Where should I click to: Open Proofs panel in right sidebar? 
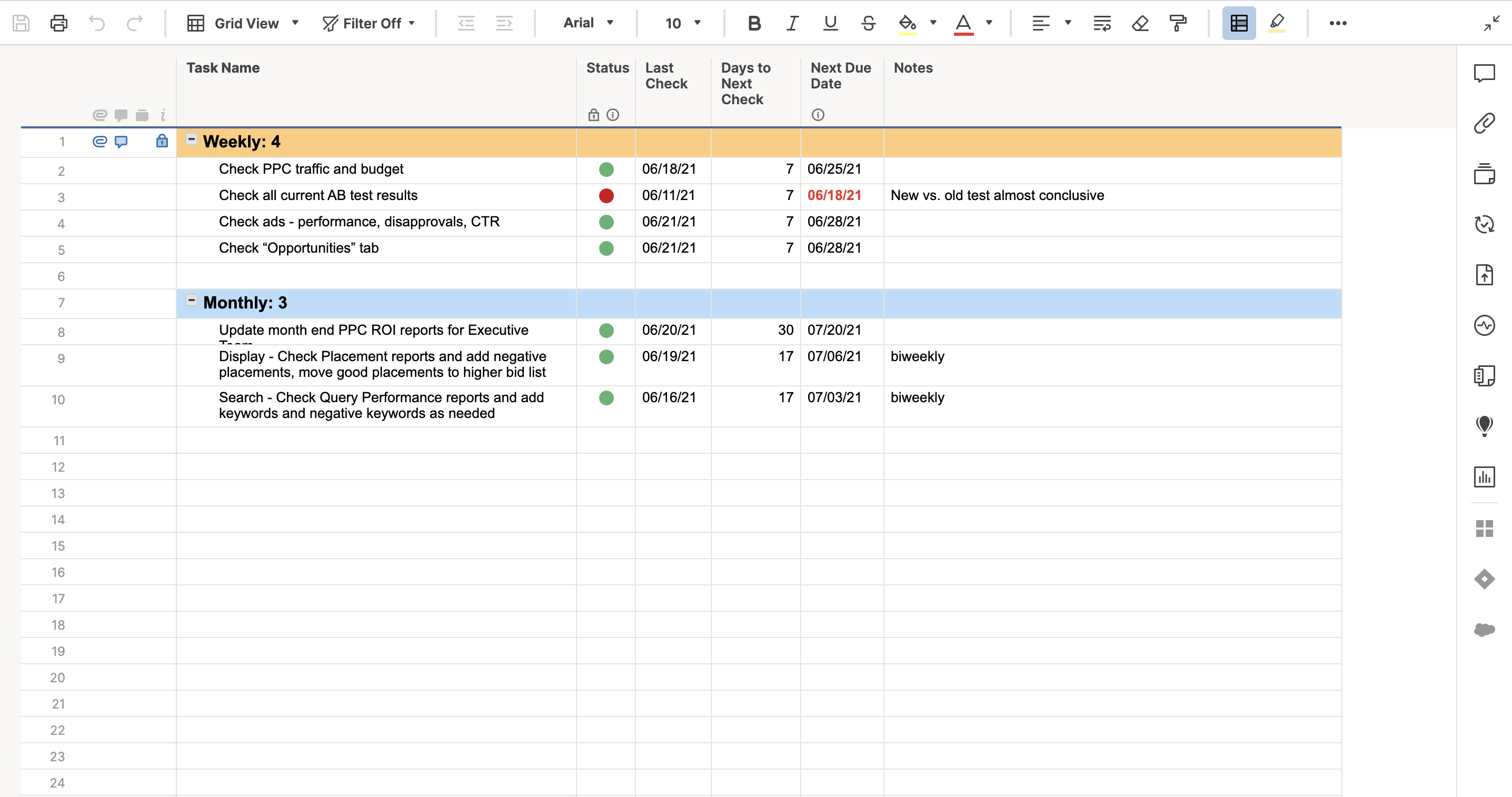coord(1484,174)
